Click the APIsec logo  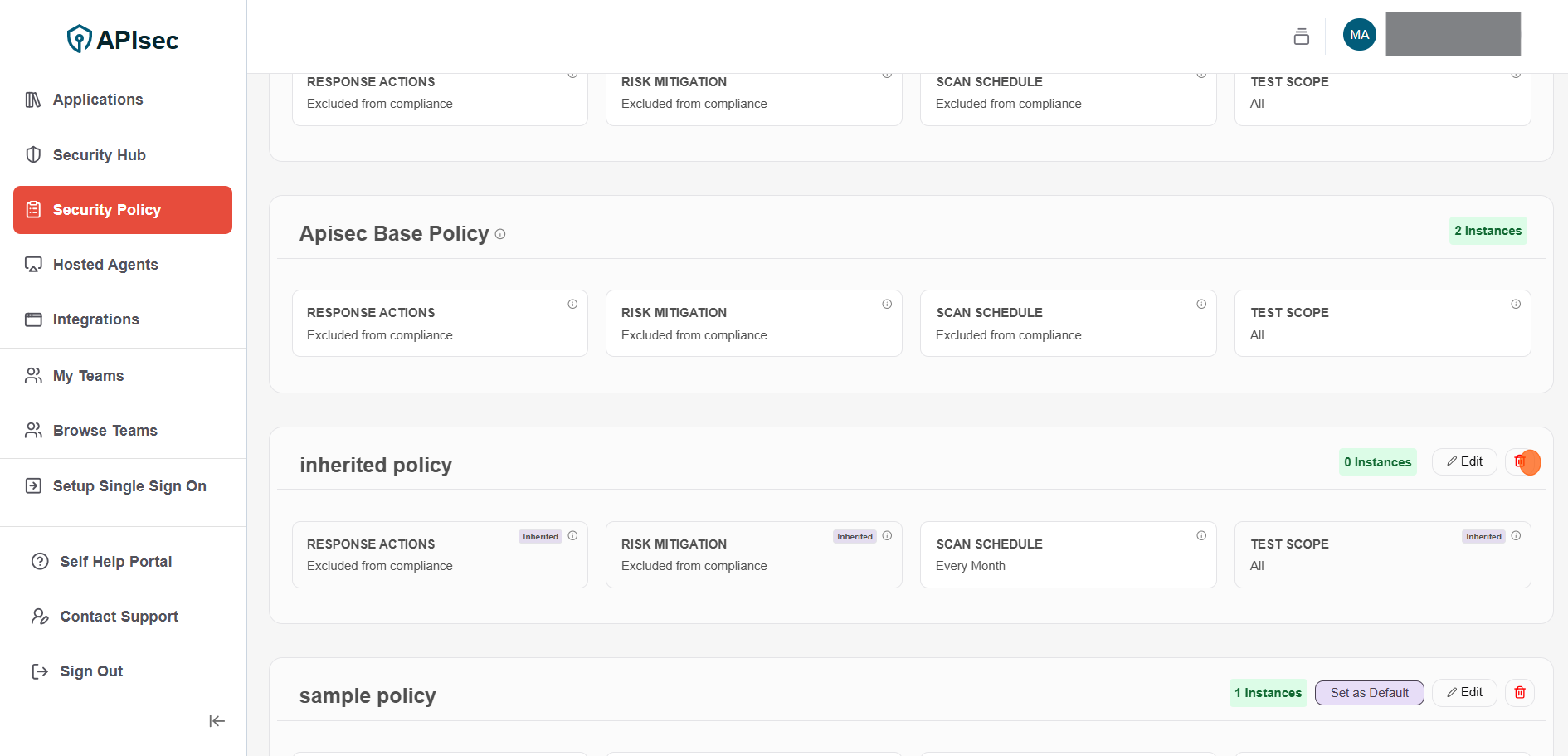(123, 39)
